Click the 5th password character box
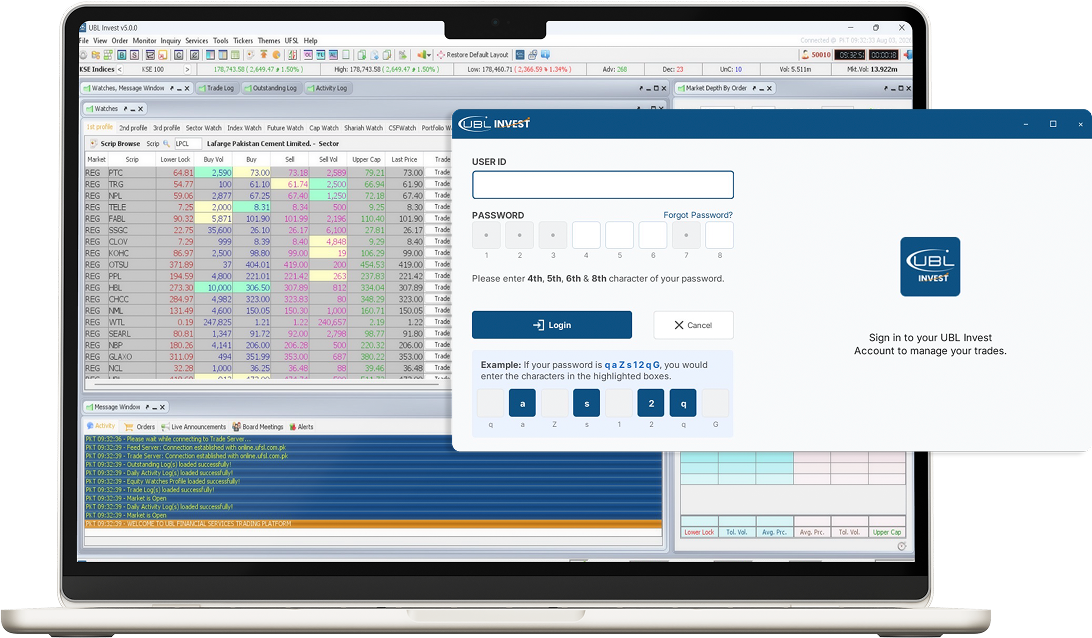 [620, 235]
